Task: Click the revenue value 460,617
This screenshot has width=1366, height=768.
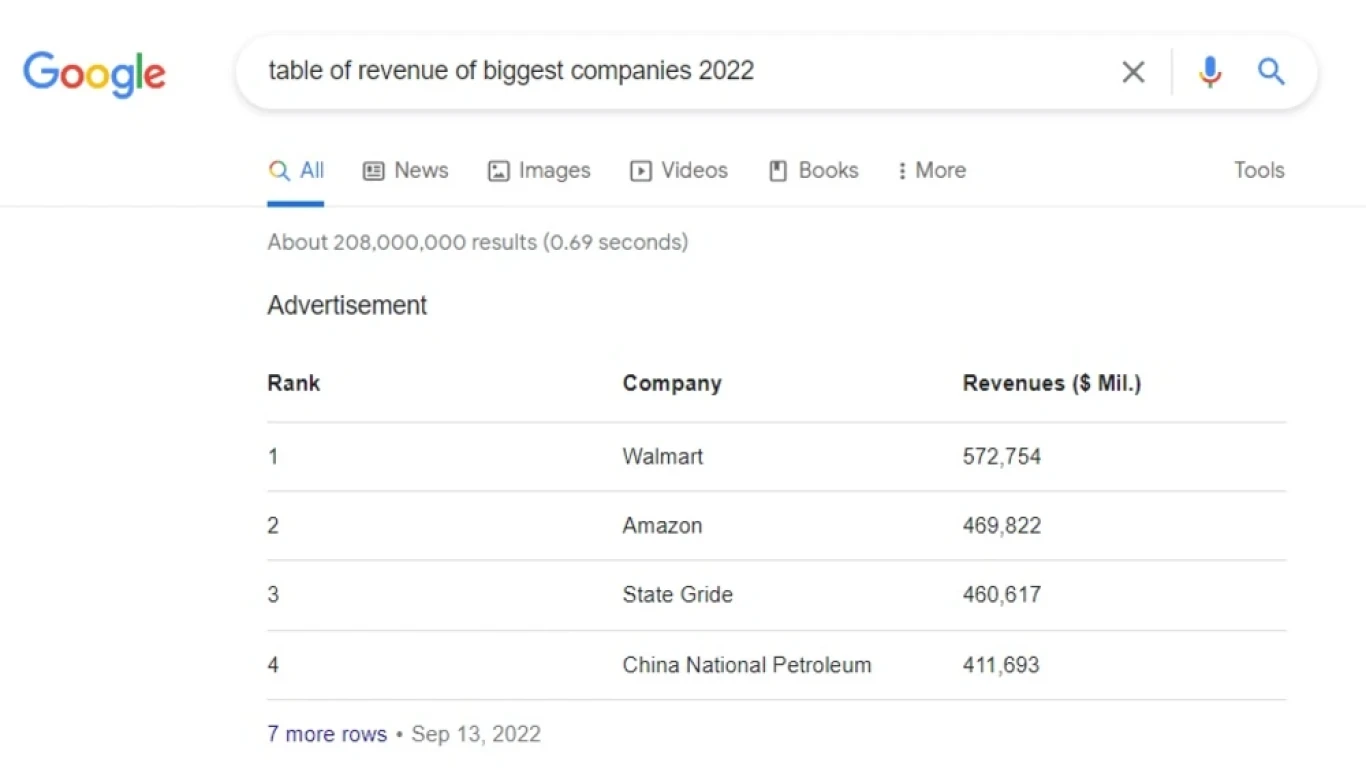Action: [x=1002, y=594]
